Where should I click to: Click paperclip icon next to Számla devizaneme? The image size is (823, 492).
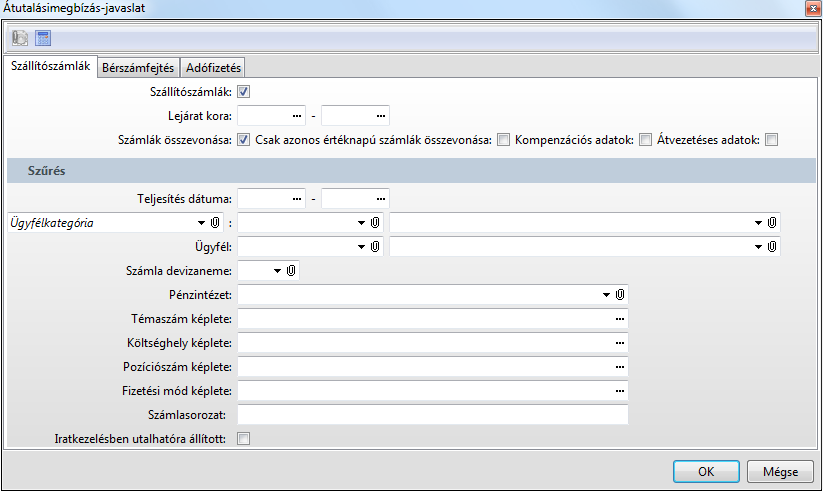[x=291, y=271]
